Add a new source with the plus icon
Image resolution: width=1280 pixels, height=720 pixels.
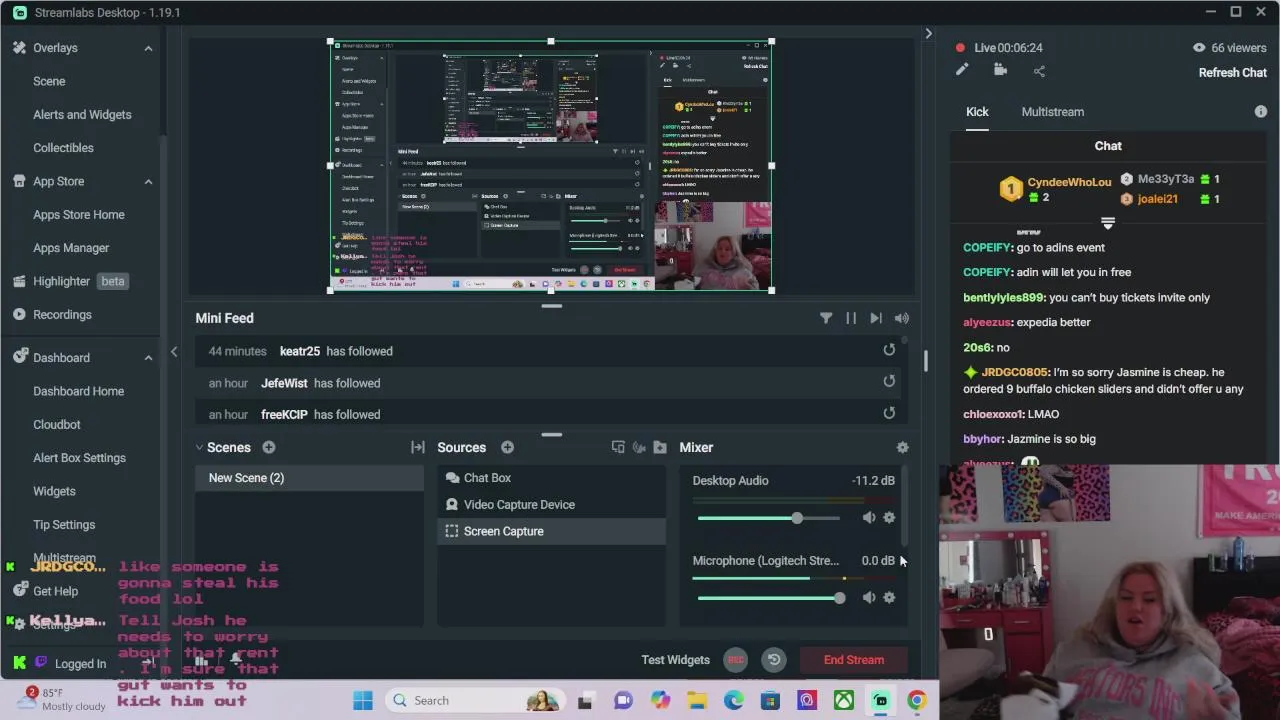tap(507, 448)
